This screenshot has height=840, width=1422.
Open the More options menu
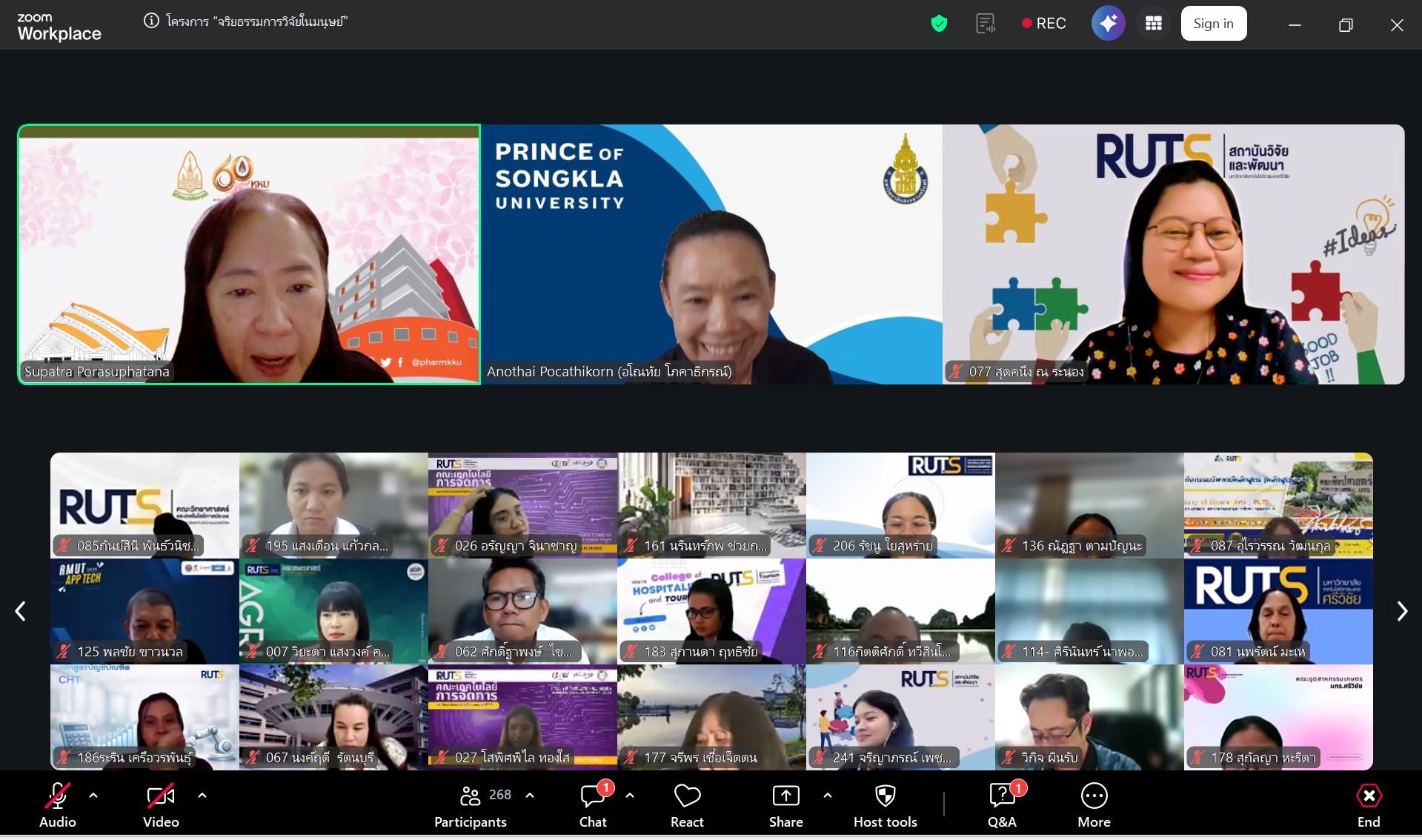1094,804
